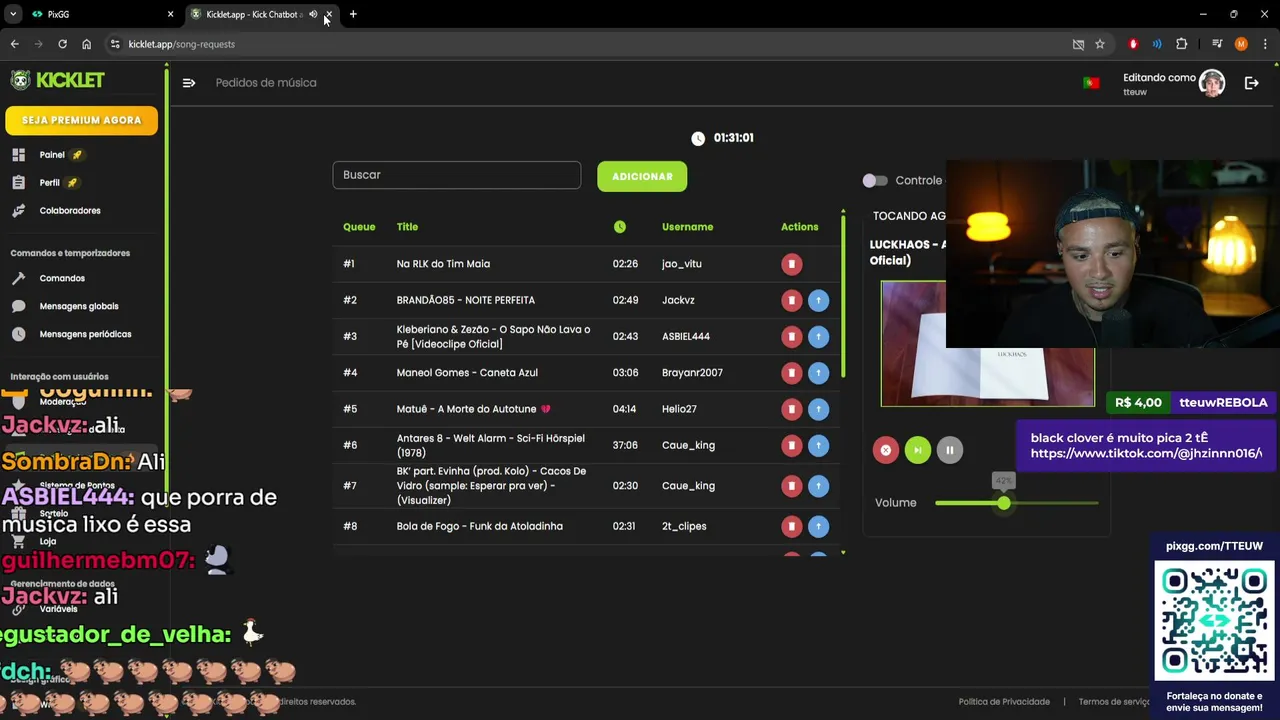The width and height of the screenshot is (1280, 720).
Task: Select the jao_vitu username cell
Action: (x=682, y=264)
